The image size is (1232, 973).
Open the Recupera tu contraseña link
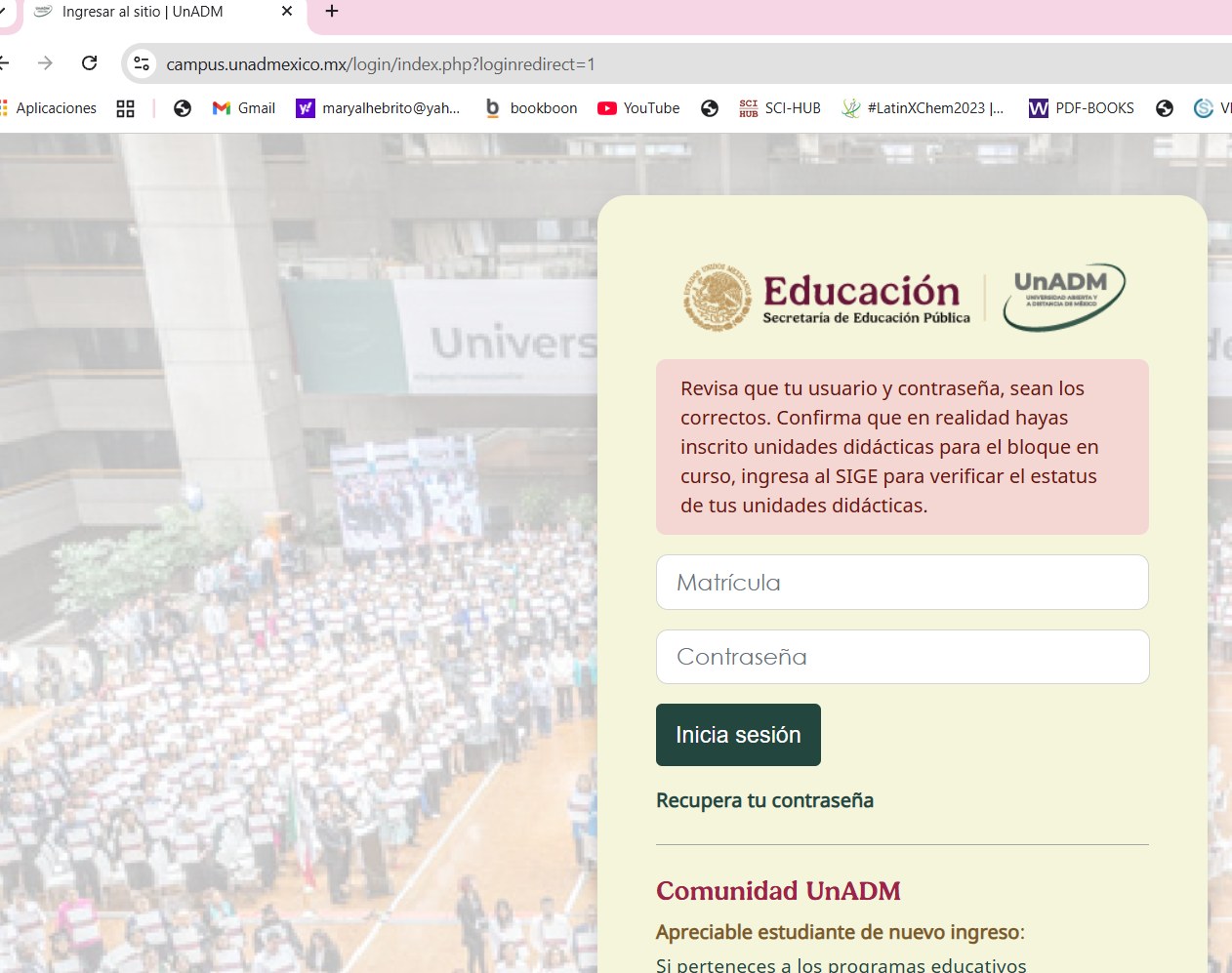click(x=764, y=800)
